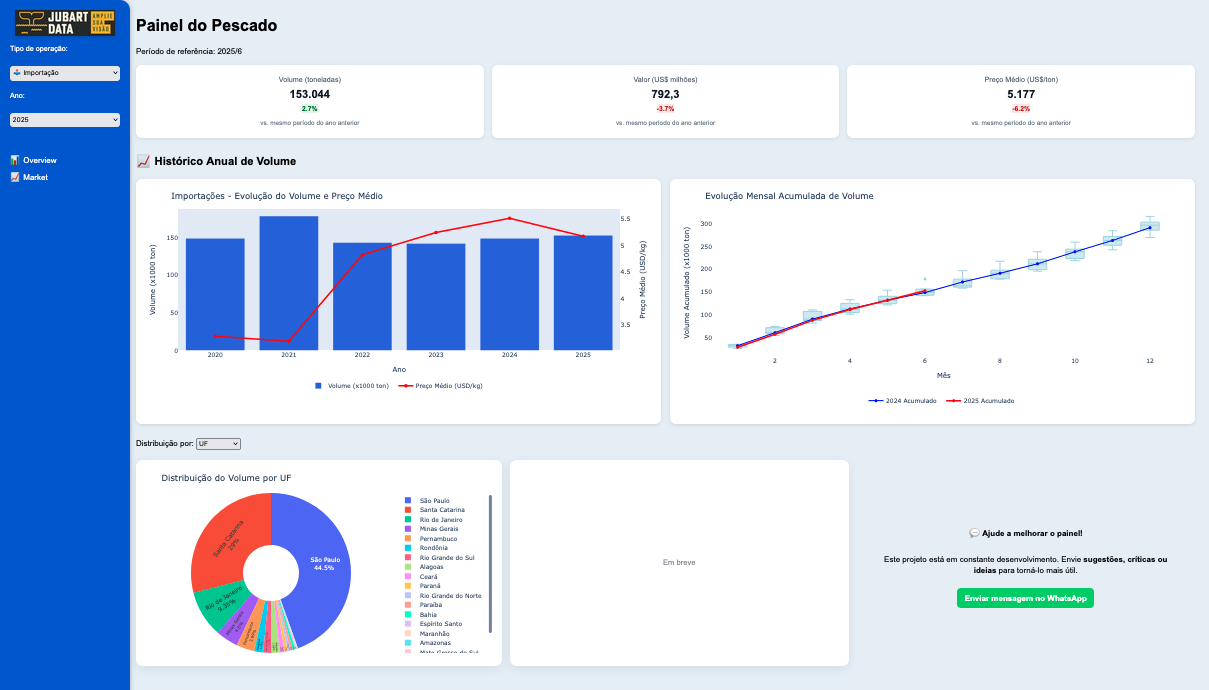Click the bar chart icon beside Overview
1209x690 pixels.
(x=15, y=160)
